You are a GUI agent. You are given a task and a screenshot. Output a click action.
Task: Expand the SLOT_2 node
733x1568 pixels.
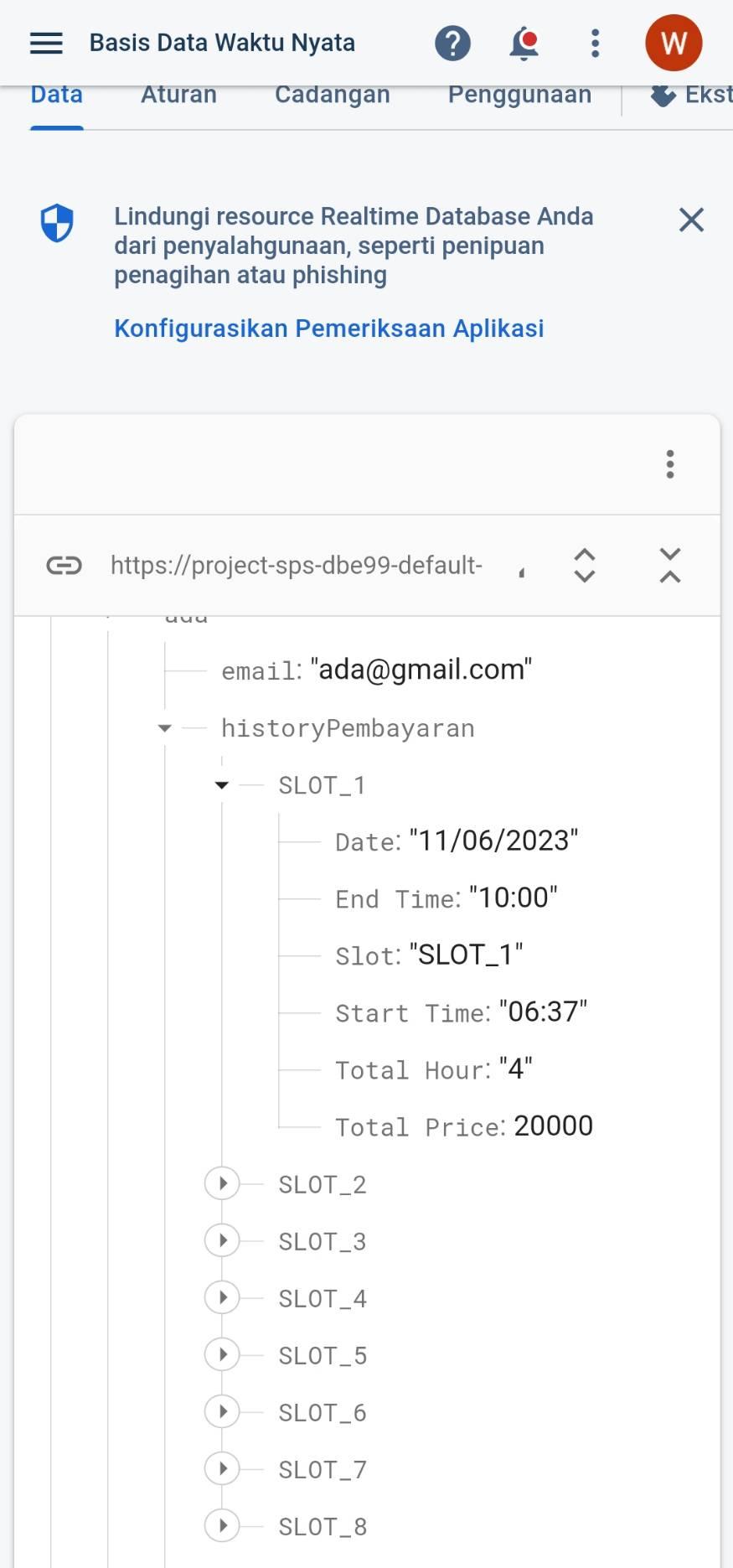pyautogui.click(x=222, y=1183)
